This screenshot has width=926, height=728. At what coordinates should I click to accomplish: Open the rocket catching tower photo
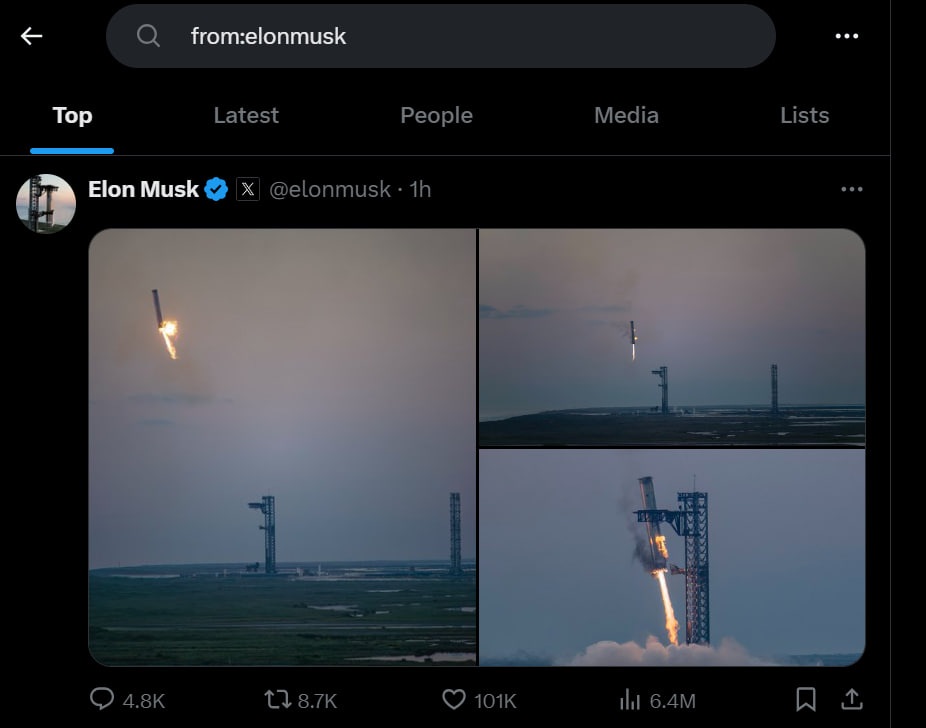point(672,558)
